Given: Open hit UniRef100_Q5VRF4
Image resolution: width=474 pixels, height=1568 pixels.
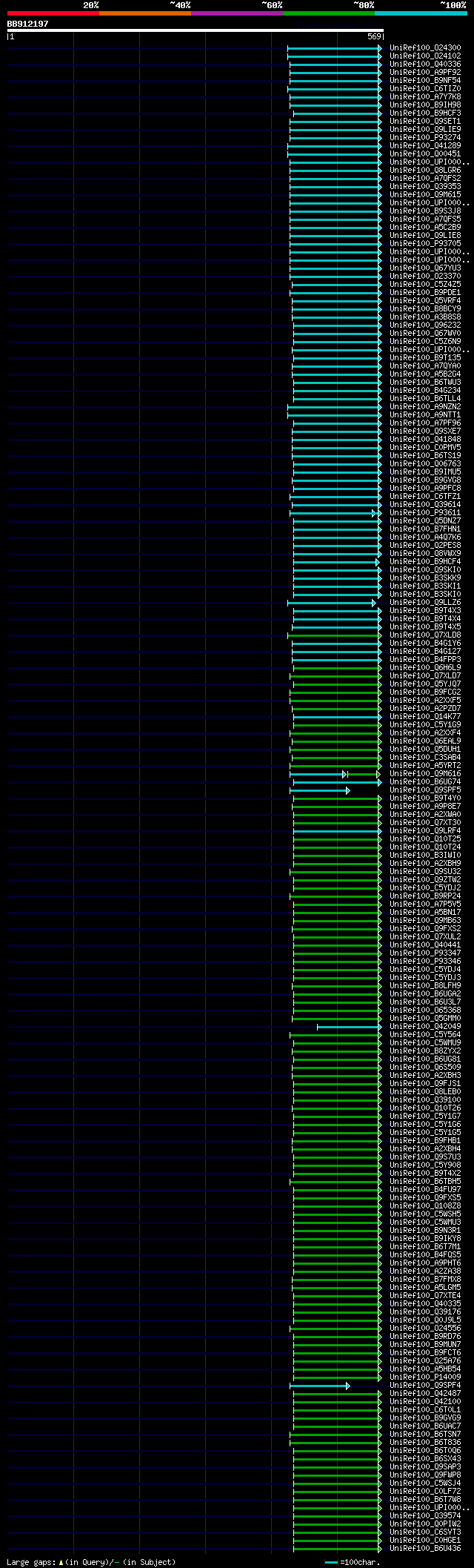Looking at the screenshot, I should tap(425, 301).
